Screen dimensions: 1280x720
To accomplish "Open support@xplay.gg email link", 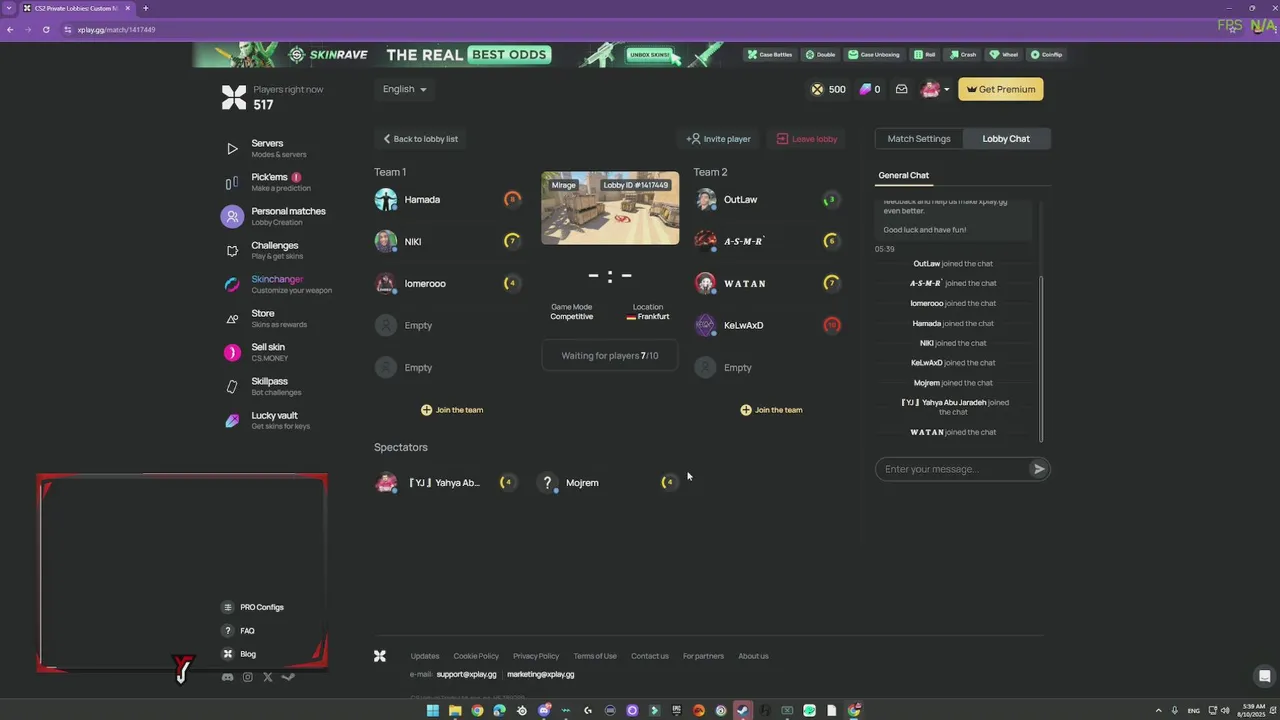I will 466,674.
